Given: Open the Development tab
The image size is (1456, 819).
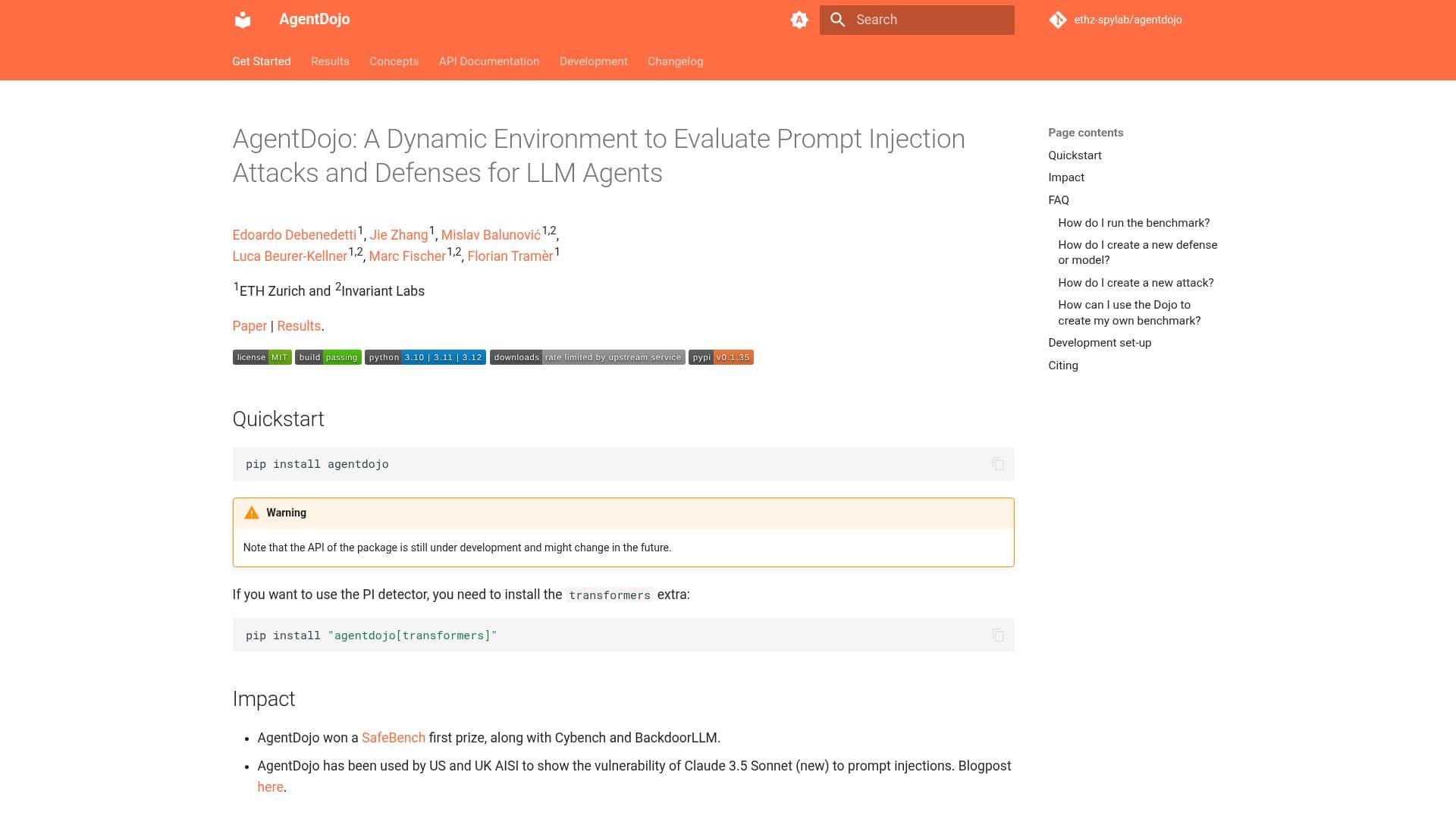Looking at the screenshot, I should coord(594,61).
